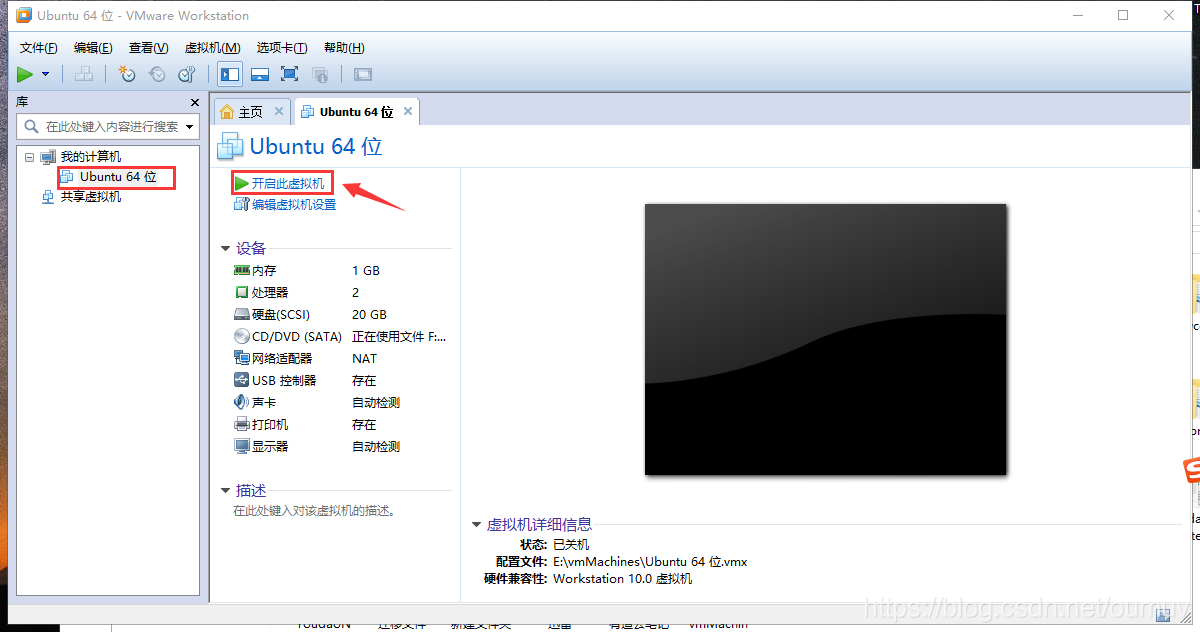Close the 主页 tab

tap(279, 111)
